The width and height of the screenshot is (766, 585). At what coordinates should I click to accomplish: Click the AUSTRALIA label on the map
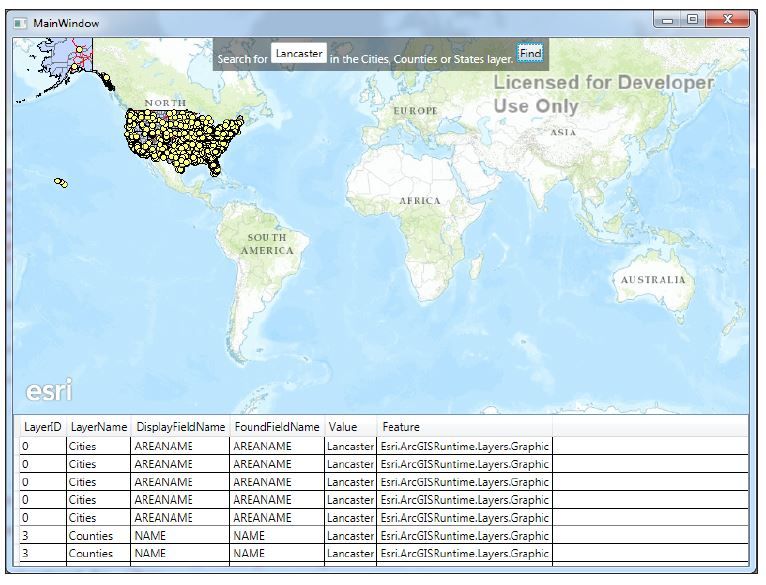653,280
